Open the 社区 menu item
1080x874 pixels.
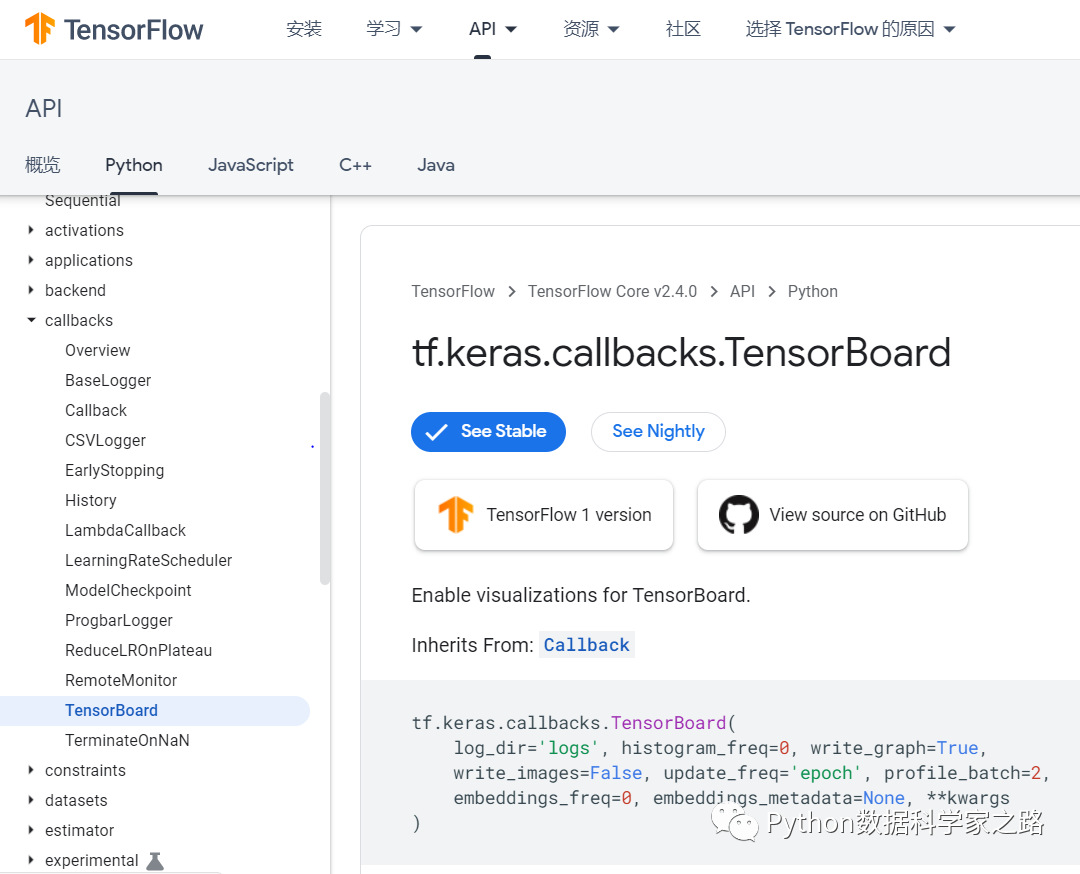(683, 29)
